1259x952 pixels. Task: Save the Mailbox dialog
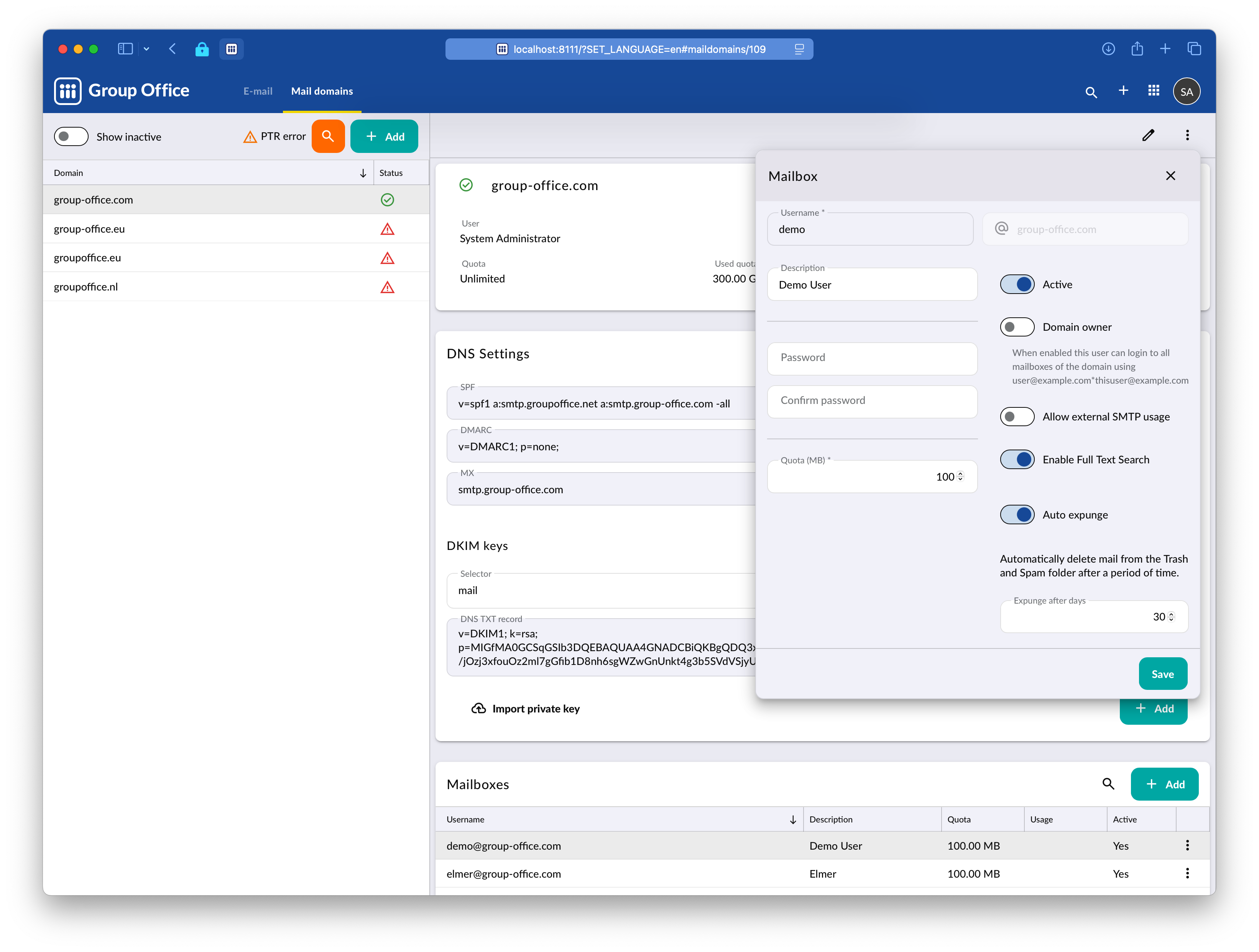point(1162,674)
